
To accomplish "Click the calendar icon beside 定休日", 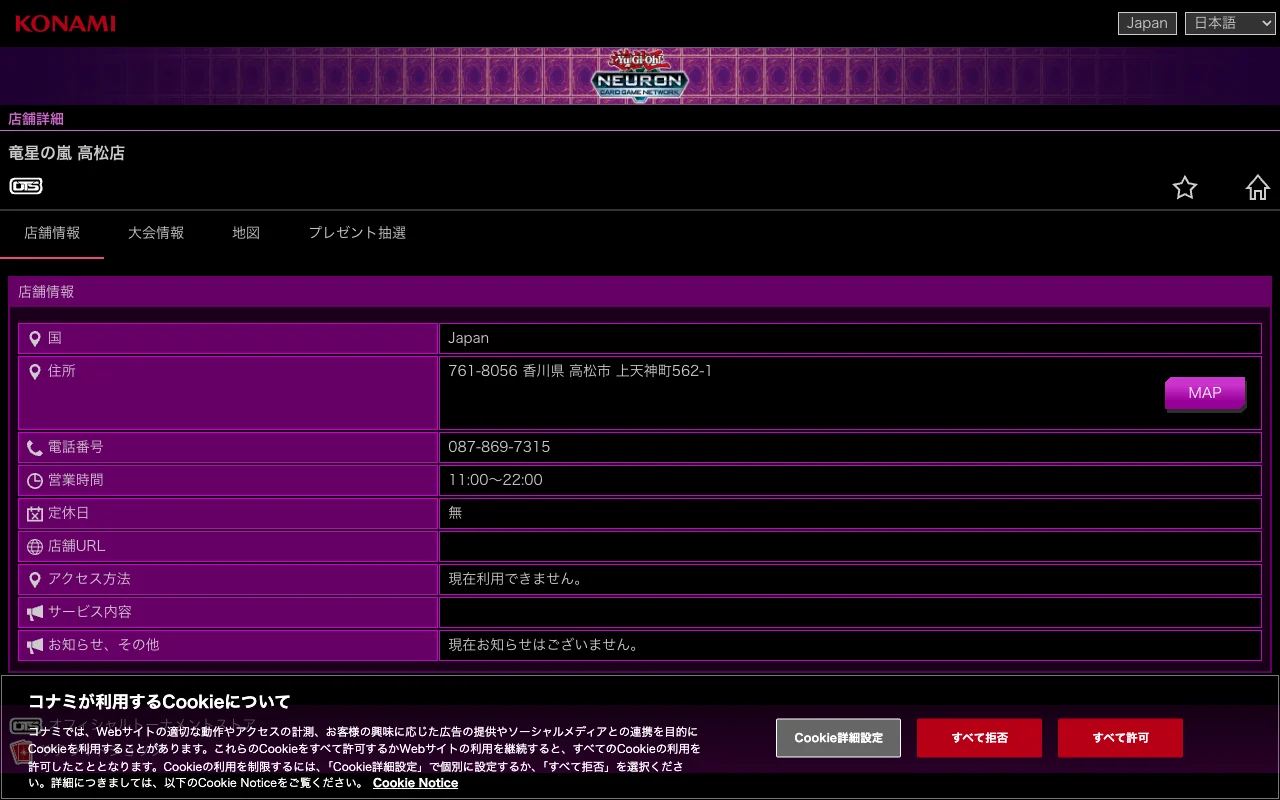I will tap(35, 514).
